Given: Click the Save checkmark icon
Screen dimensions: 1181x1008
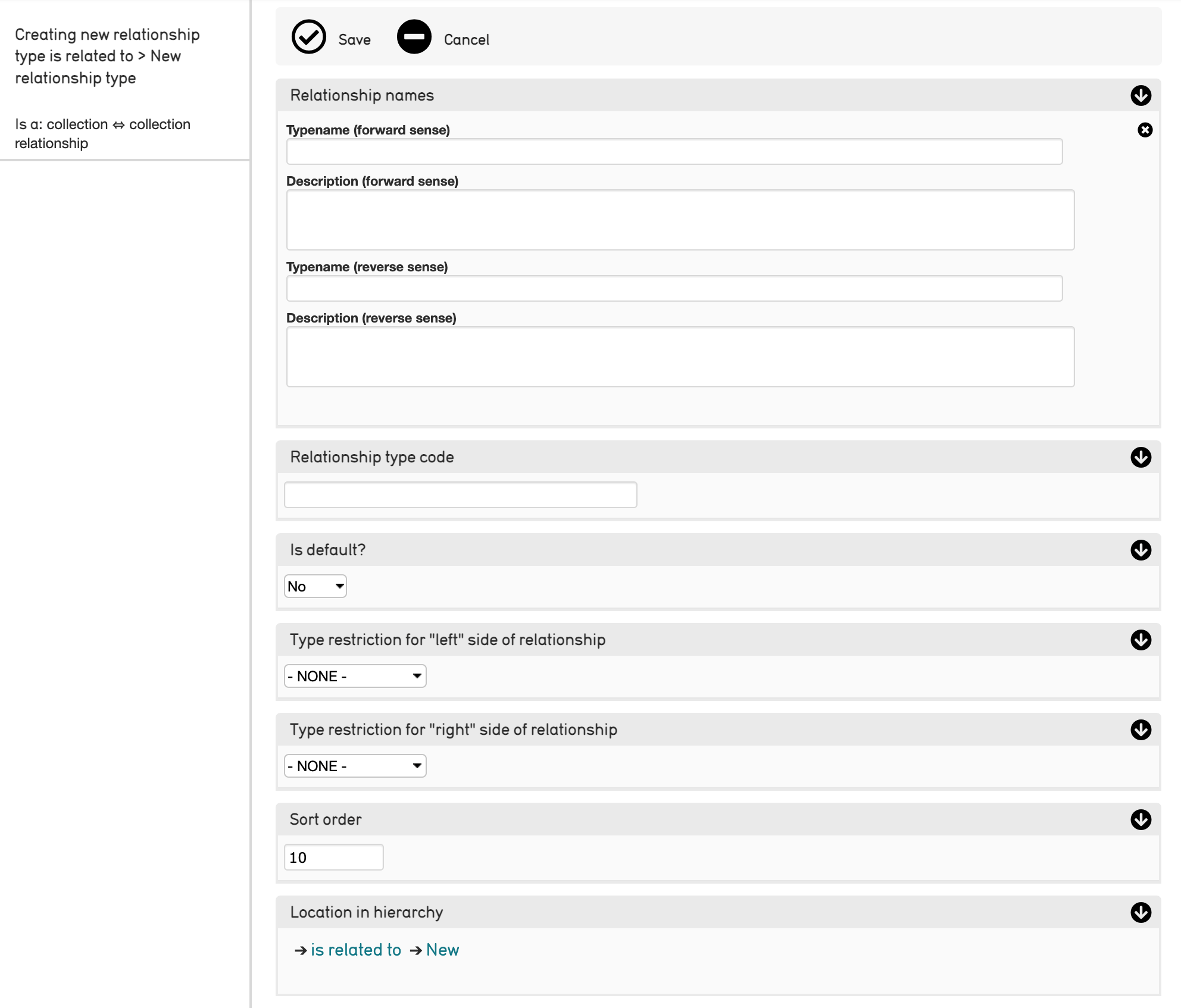Looking at the screenshot, I should [308, 37].
